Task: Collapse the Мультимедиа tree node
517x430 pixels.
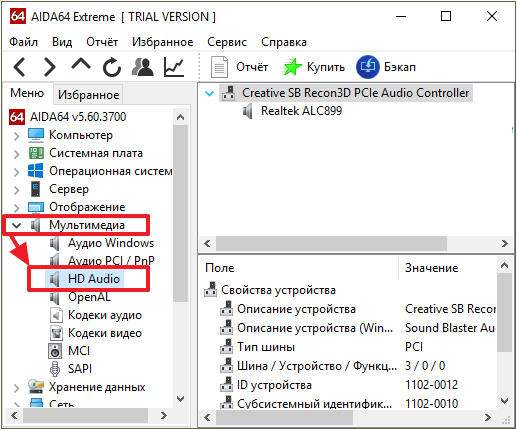Action: coord(16,225)
